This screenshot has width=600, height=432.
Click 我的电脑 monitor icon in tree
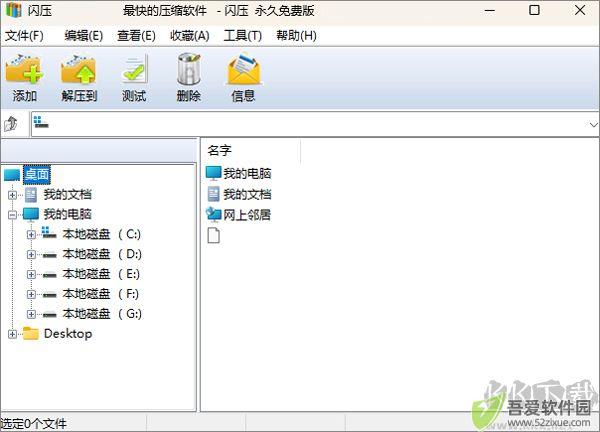[31, 215]
